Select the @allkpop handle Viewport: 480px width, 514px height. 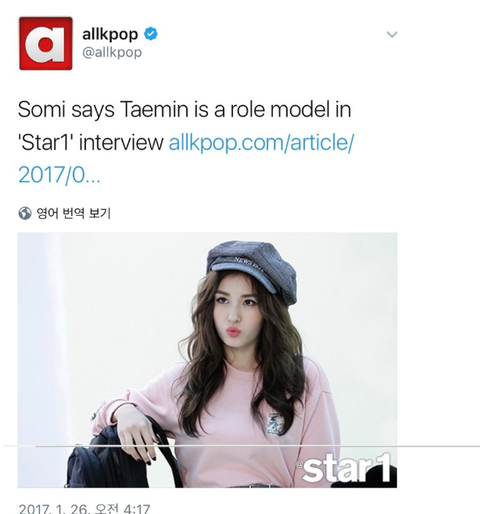(x=112, y=53)
